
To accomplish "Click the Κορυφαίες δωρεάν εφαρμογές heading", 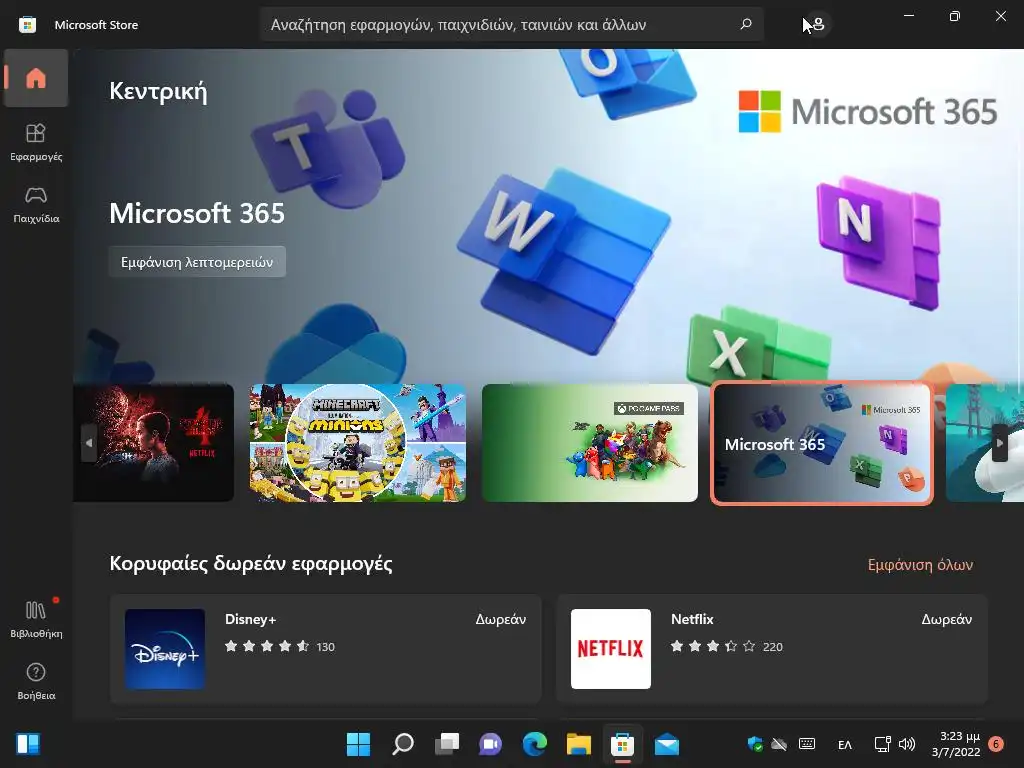I will (x=251, y=563).
